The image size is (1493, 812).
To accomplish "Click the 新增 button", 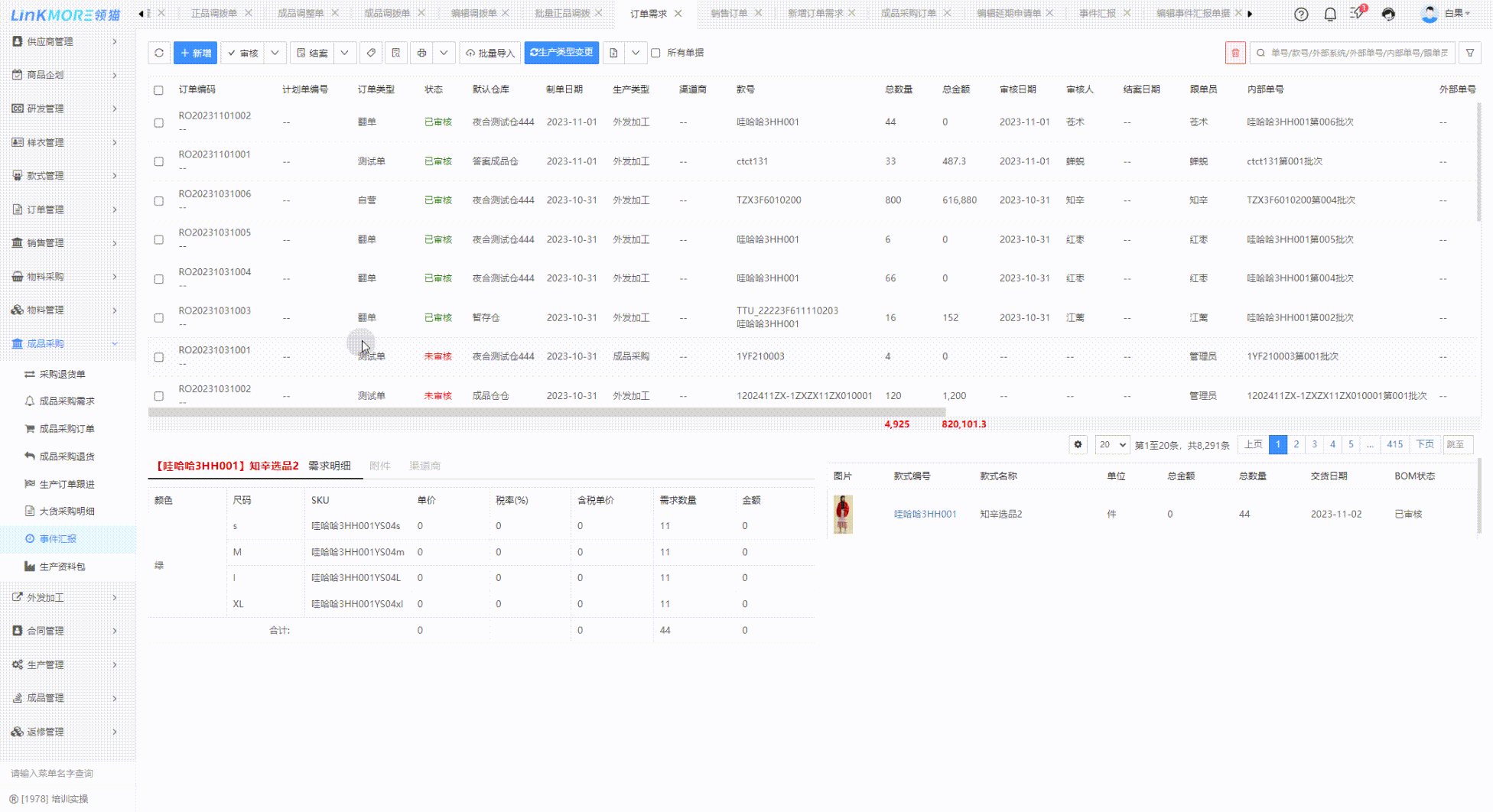I will tap(196, 53).
